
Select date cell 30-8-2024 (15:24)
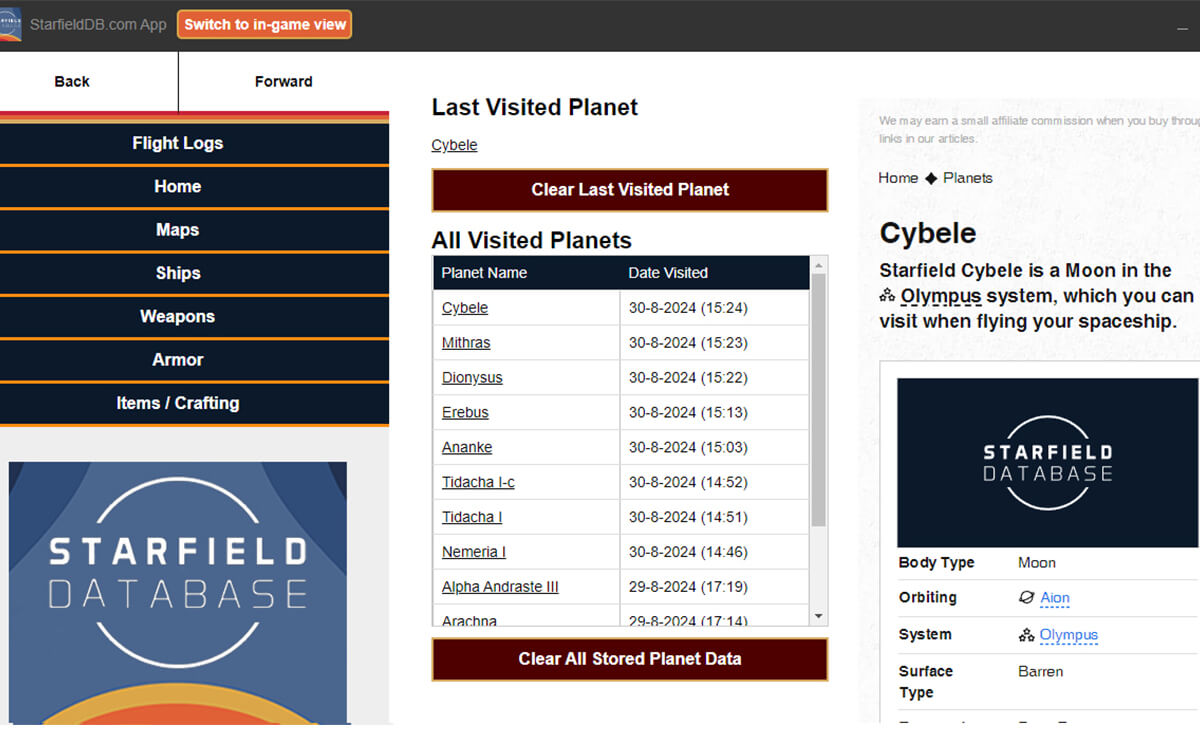click(x=714, y=308)
